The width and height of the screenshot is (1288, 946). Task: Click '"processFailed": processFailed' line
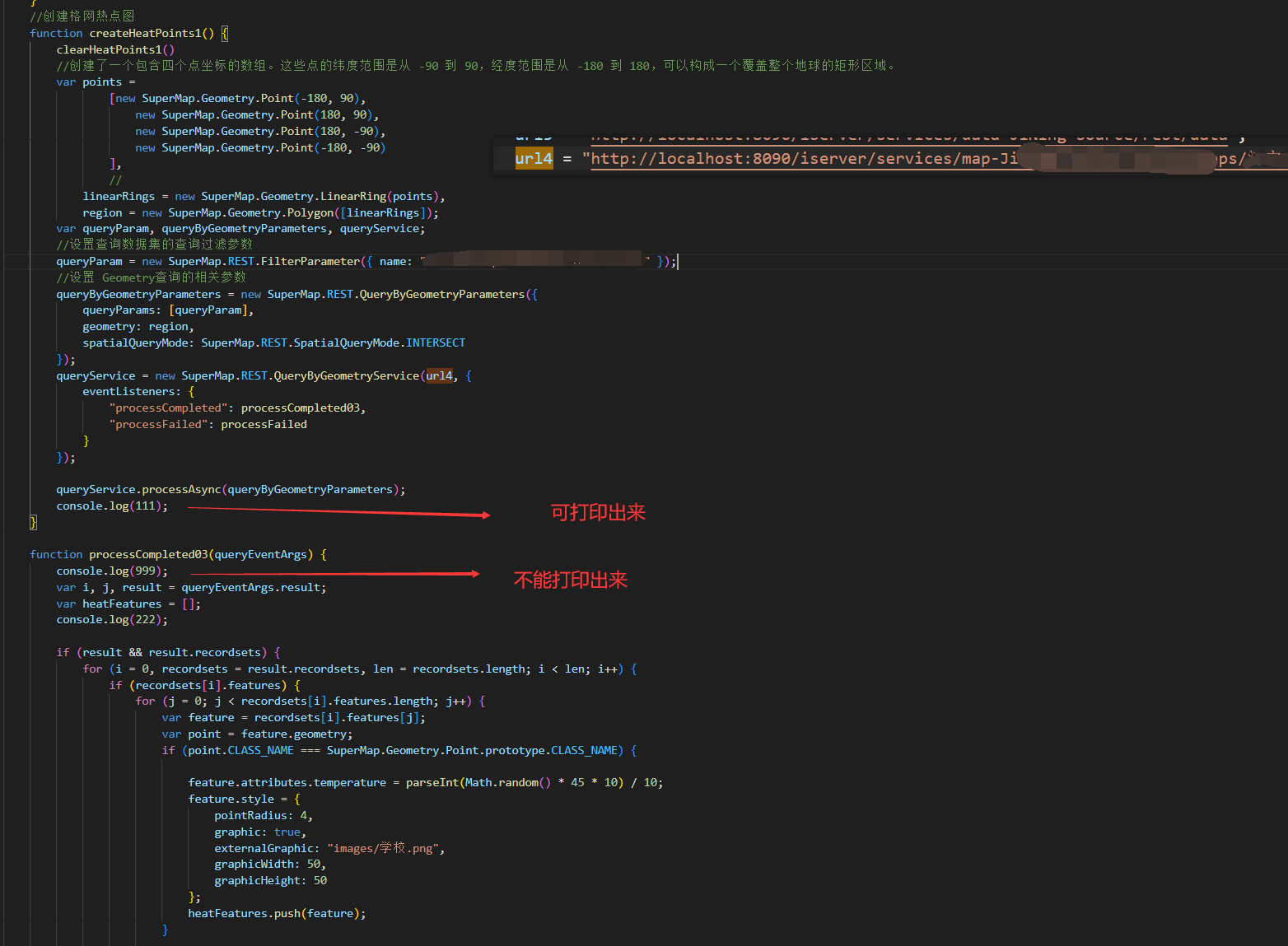coord(208,424)
